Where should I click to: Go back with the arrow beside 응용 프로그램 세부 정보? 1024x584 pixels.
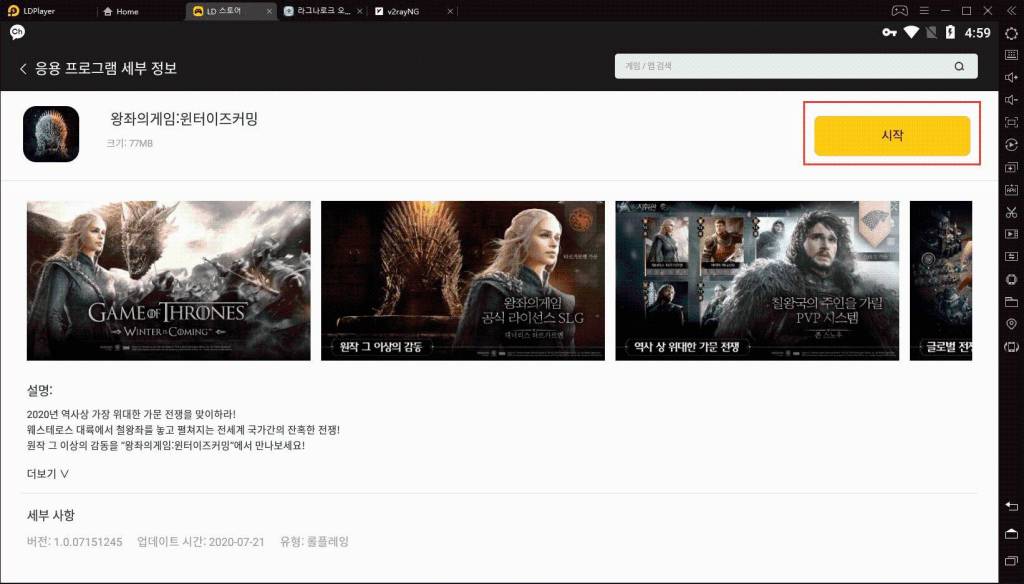(23, 69)
